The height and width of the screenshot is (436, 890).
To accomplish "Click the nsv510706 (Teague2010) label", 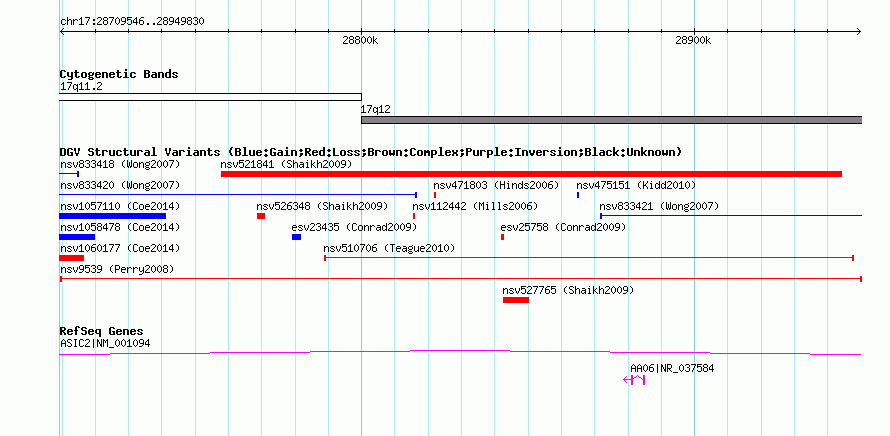I will [x=389, y=248].
